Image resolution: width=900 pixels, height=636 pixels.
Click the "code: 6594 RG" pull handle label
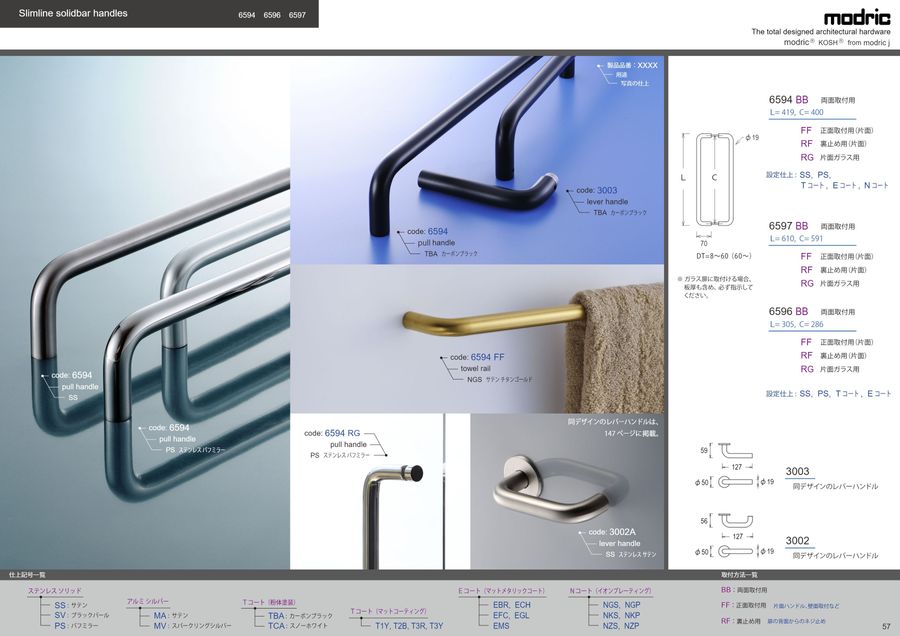(x=332, y=433)
